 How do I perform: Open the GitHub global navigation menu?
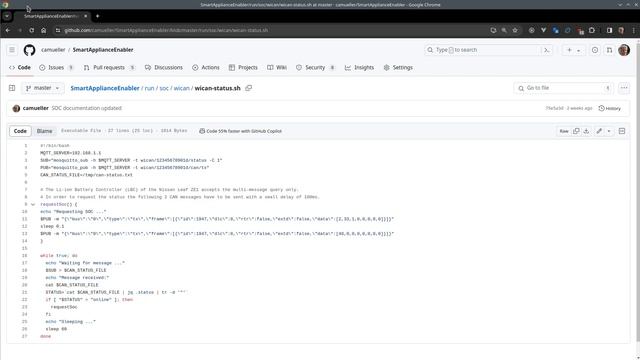(12, 50)
